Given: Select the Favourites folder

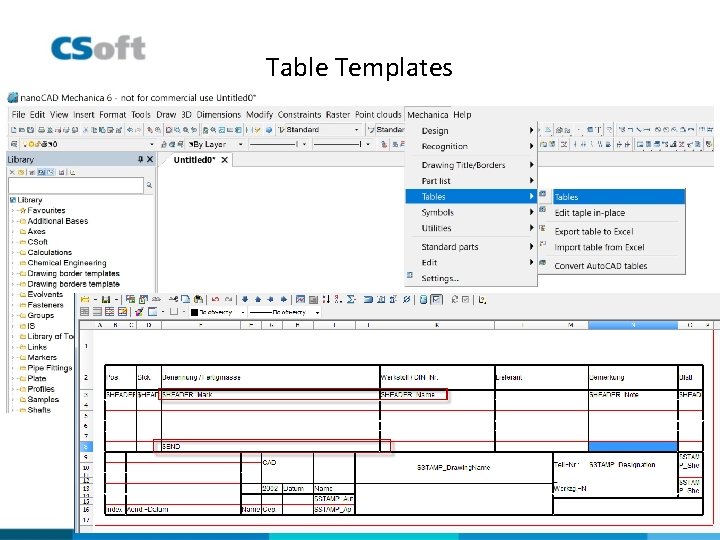Looking at the screenshot, I should (x=46, y=210).
